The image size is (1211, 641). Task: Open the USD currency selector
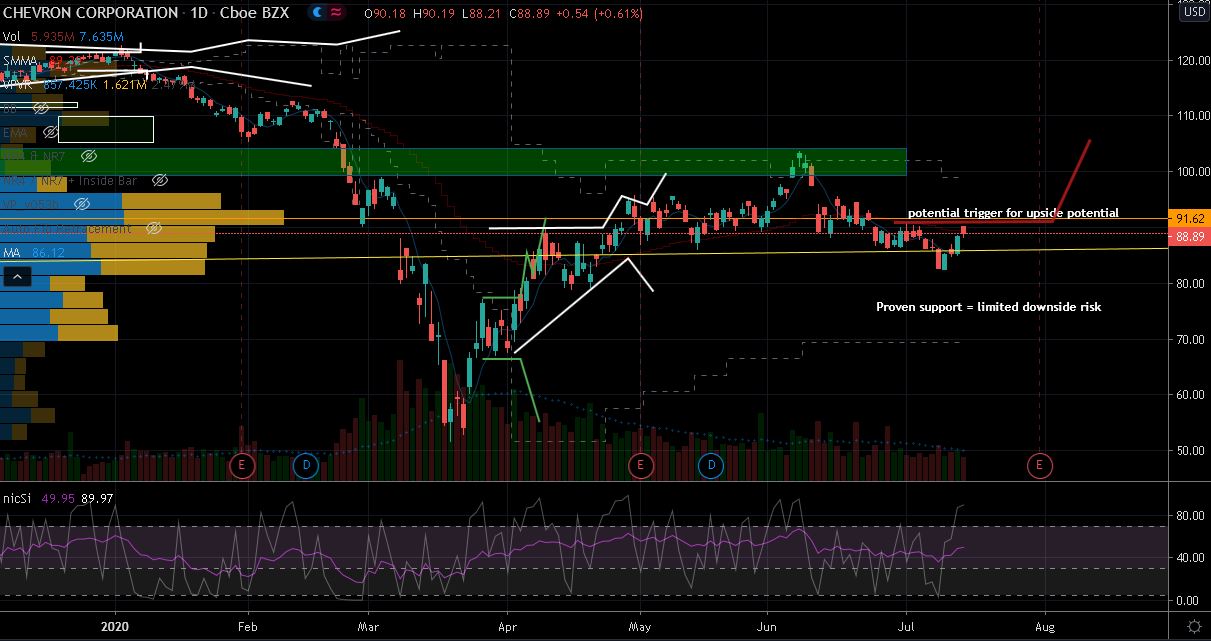click(1193, 13)
